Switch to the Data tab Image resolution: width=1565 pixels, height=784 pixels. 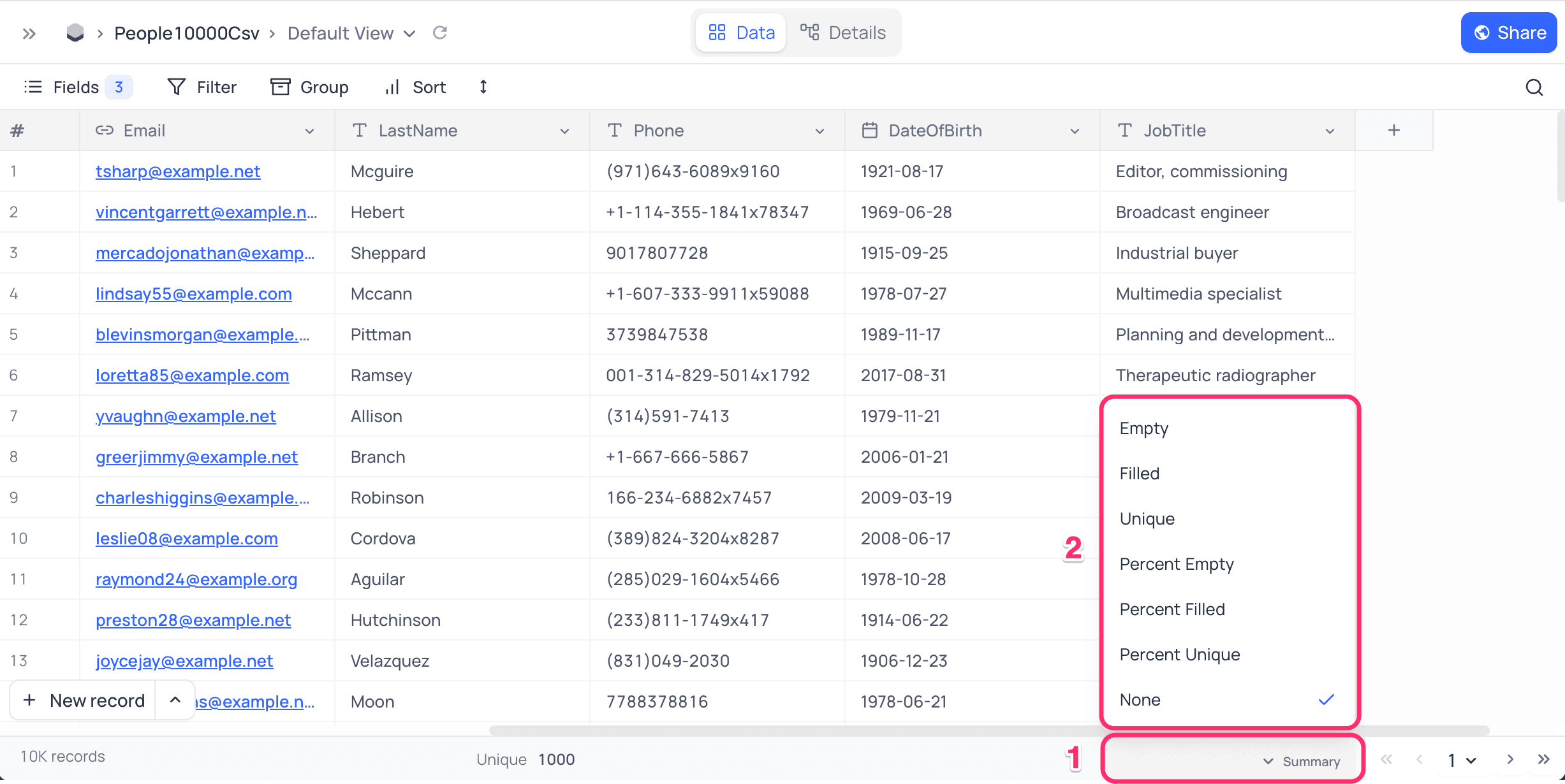[x=741, y=33]
